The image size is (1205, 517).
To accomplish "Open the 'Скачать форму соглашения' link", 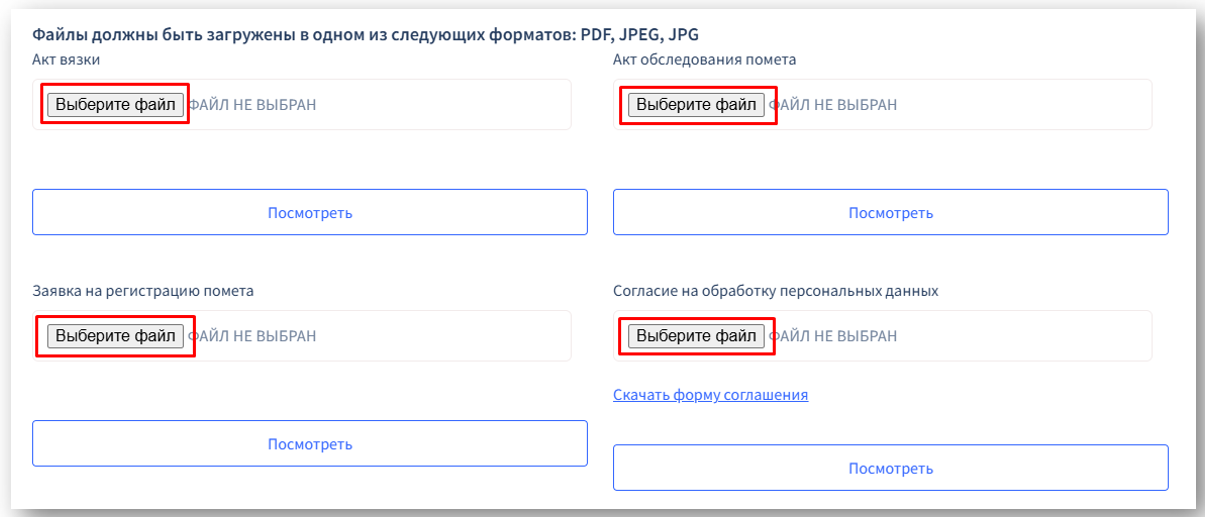I will tap(710, 395).
